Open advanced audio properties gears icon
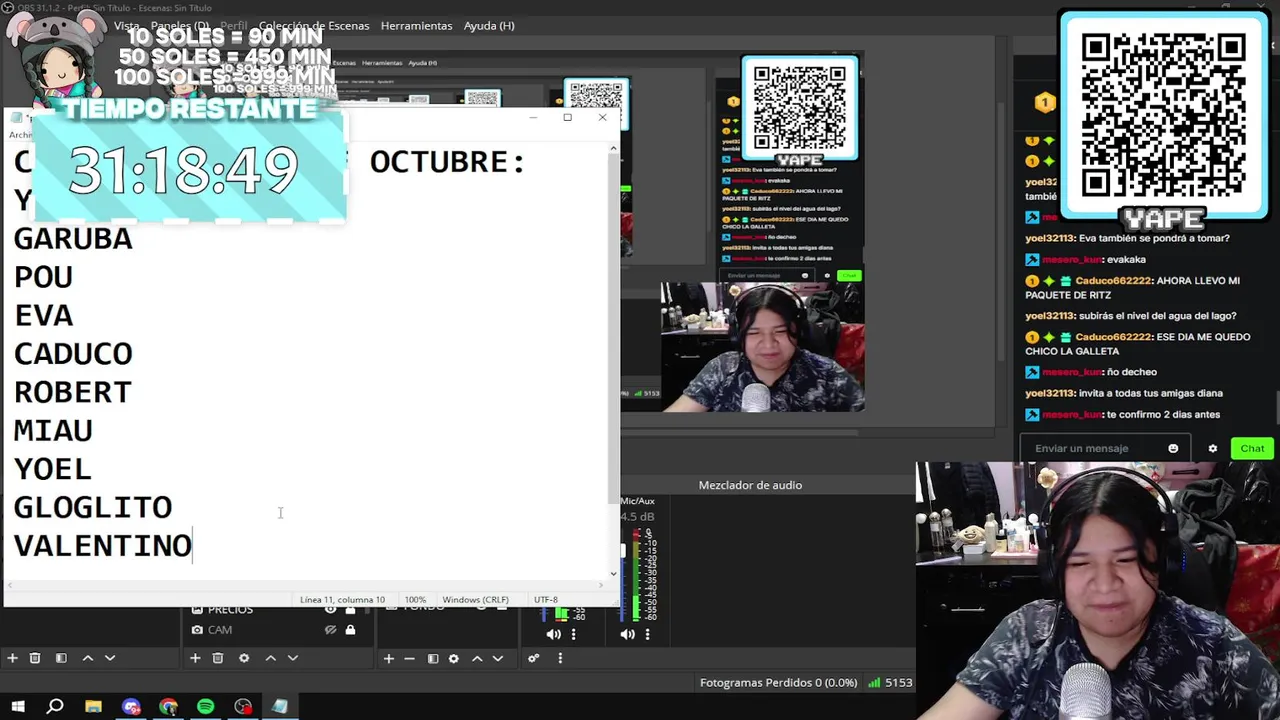This screenshot has width=1280, height=720. pyautogui.click(x=534, y=658)
